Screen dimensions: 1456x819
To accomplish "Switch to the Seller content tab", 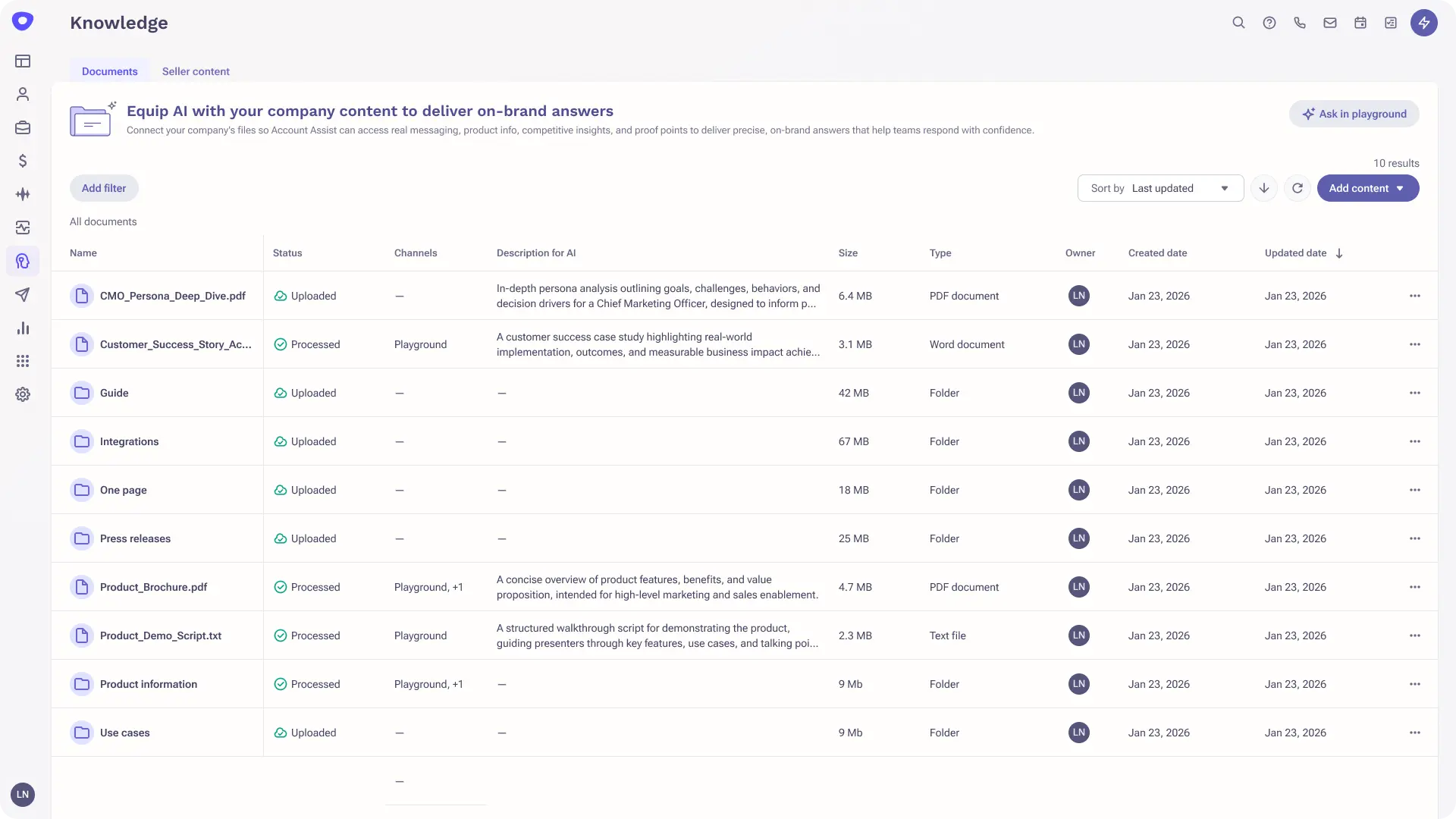I will click(196, 71).
